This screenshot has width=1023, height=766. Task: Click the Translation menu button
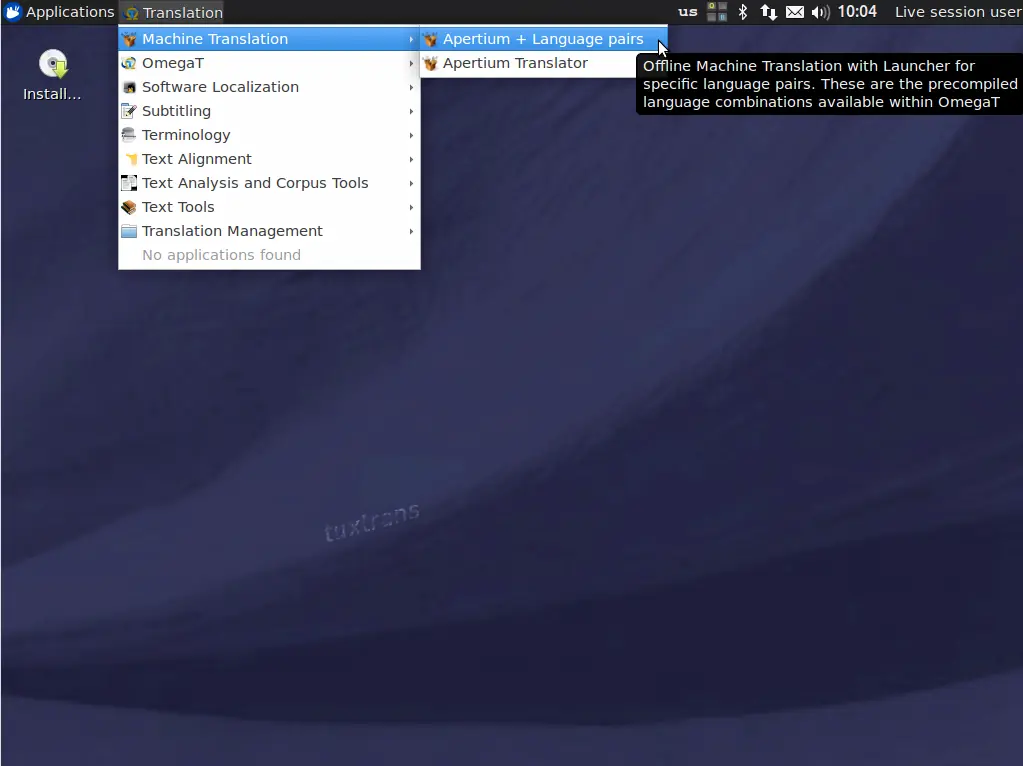173,12
